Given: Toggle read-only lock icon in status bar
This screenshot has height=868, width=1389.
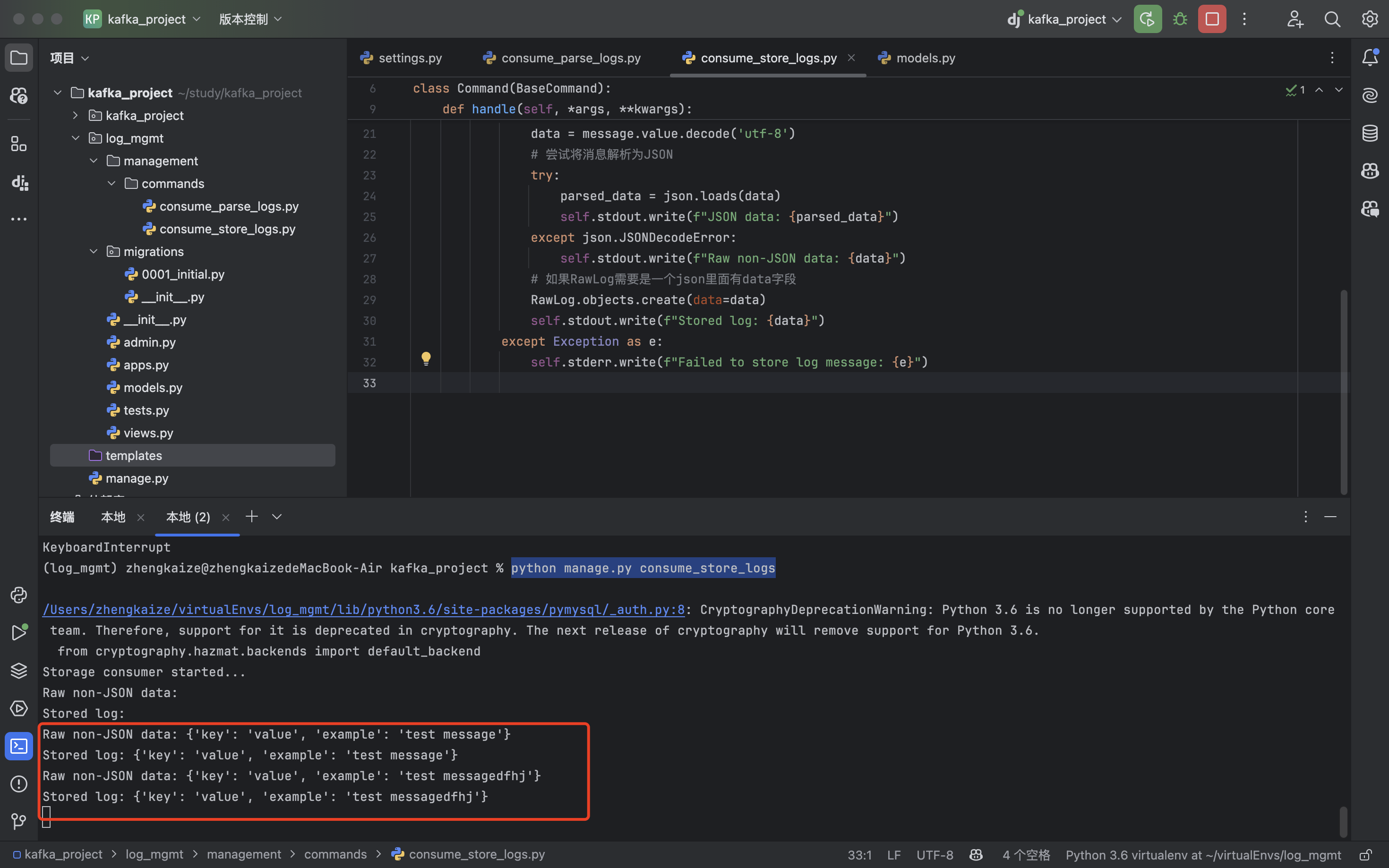Looking at the screenshot, I should tap(1365, 855).
